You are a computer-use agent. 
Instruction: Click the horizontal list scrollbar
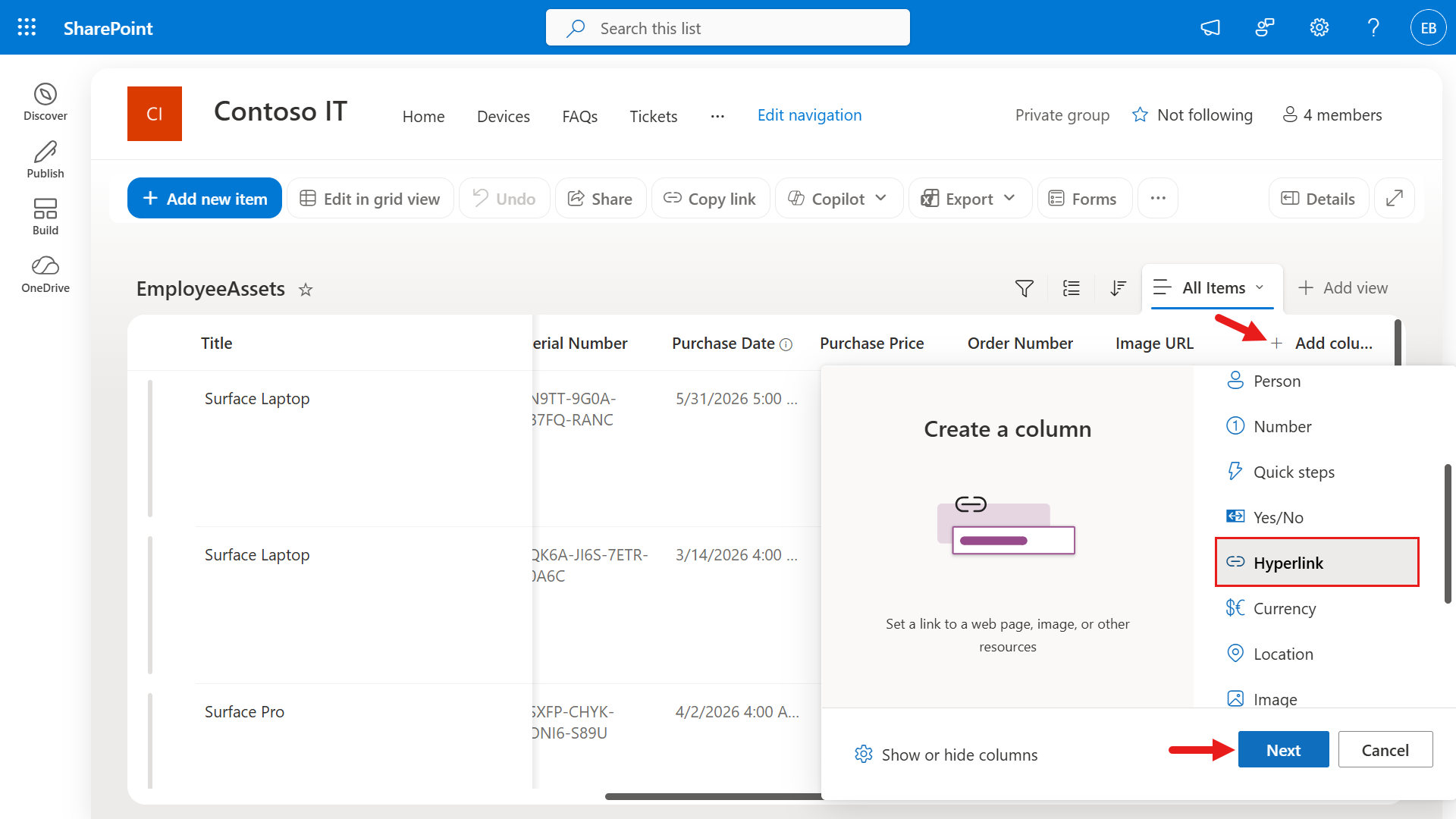point(713,796)
